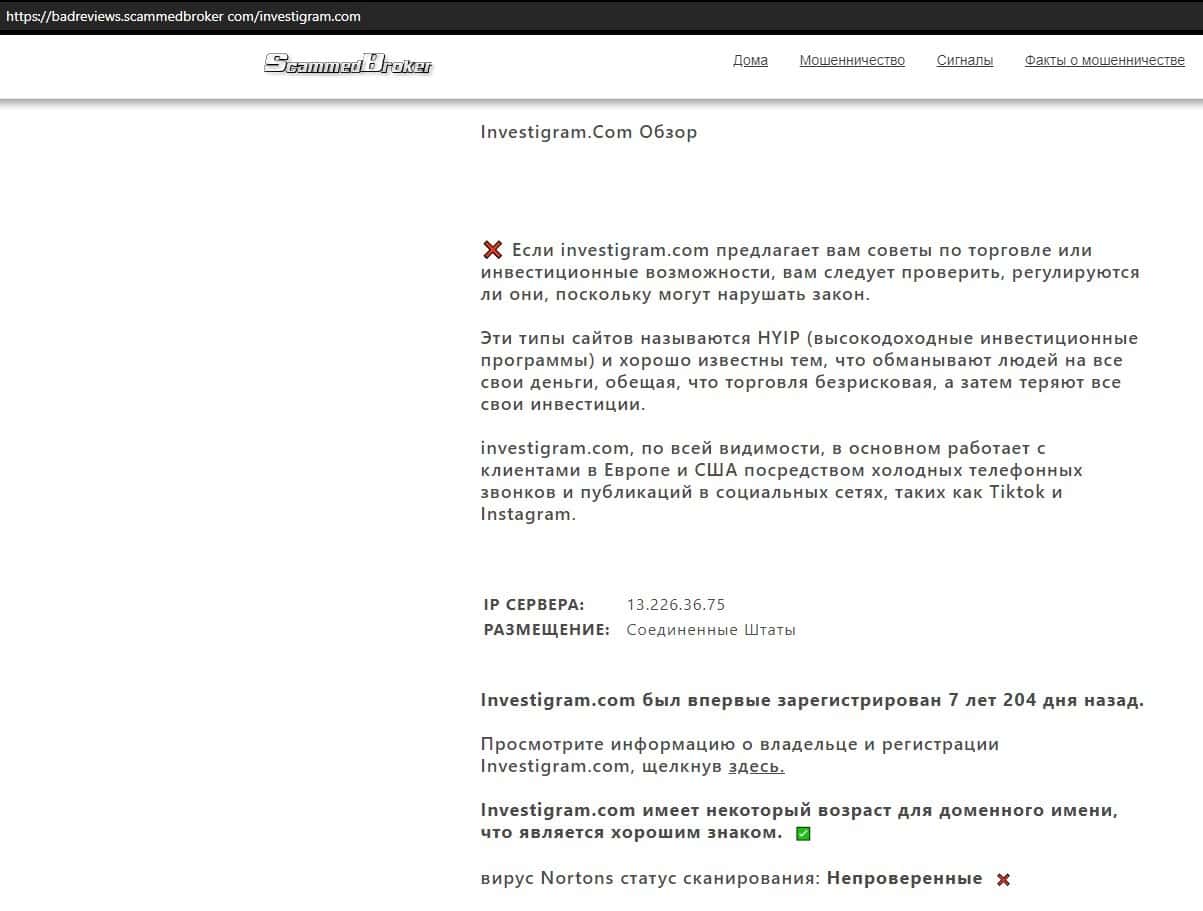
Task: Click the IP СЕРВЕРА label
Action: 534,605
